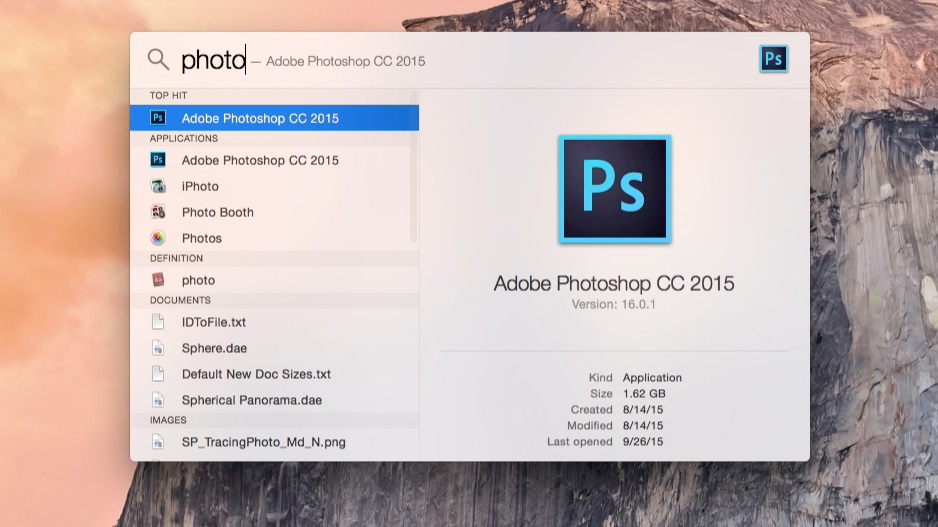Select the photo definition result
This screenshot has width=938, height=527.
tap(274, 280)
